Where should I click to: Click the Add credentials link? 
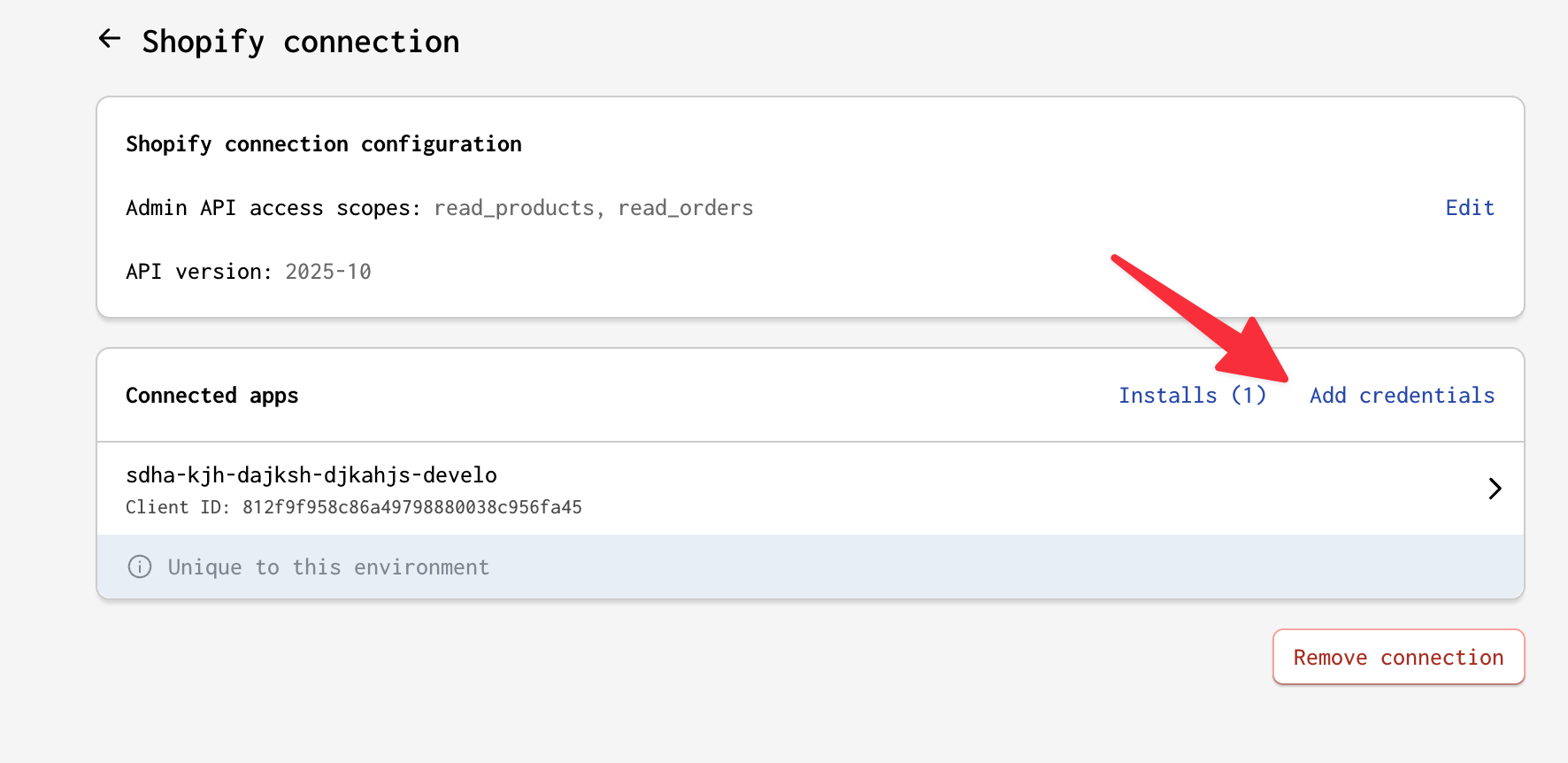point(1402,396)
